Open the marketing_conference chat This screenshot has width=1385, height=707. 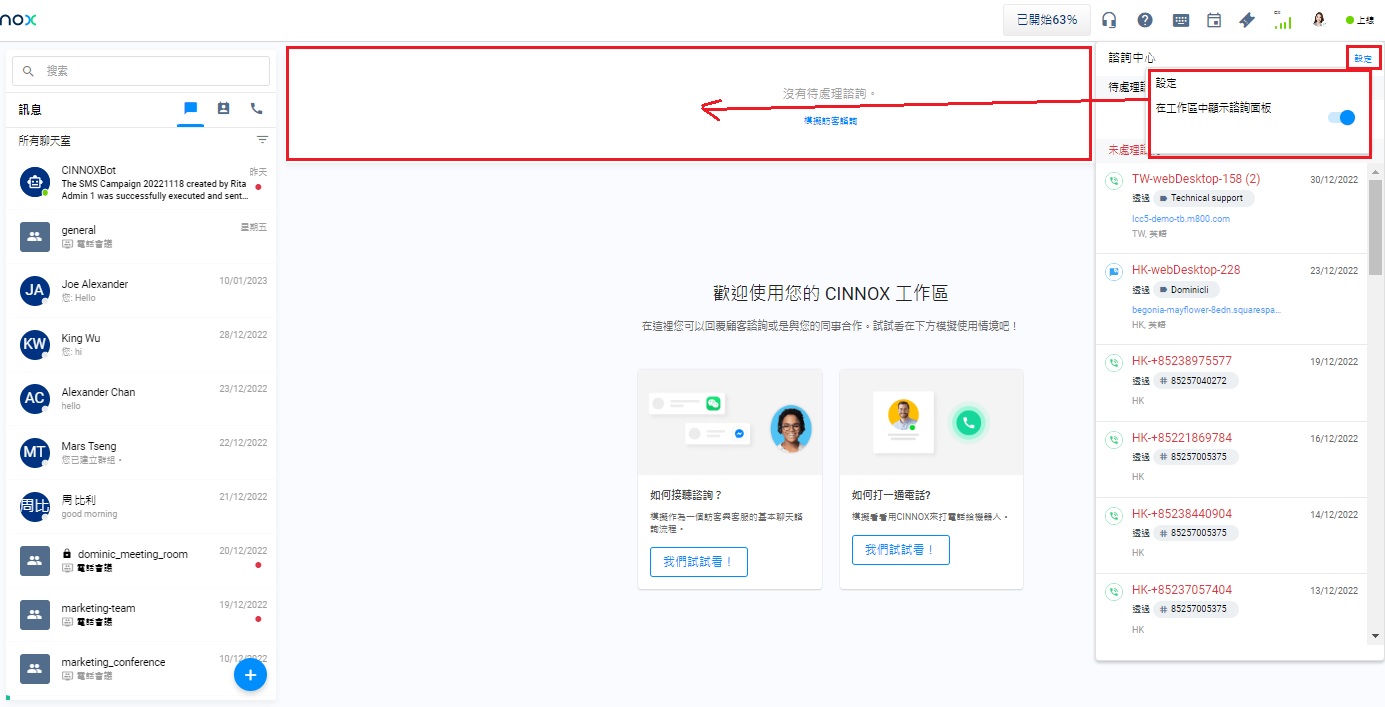pos(141,668)
